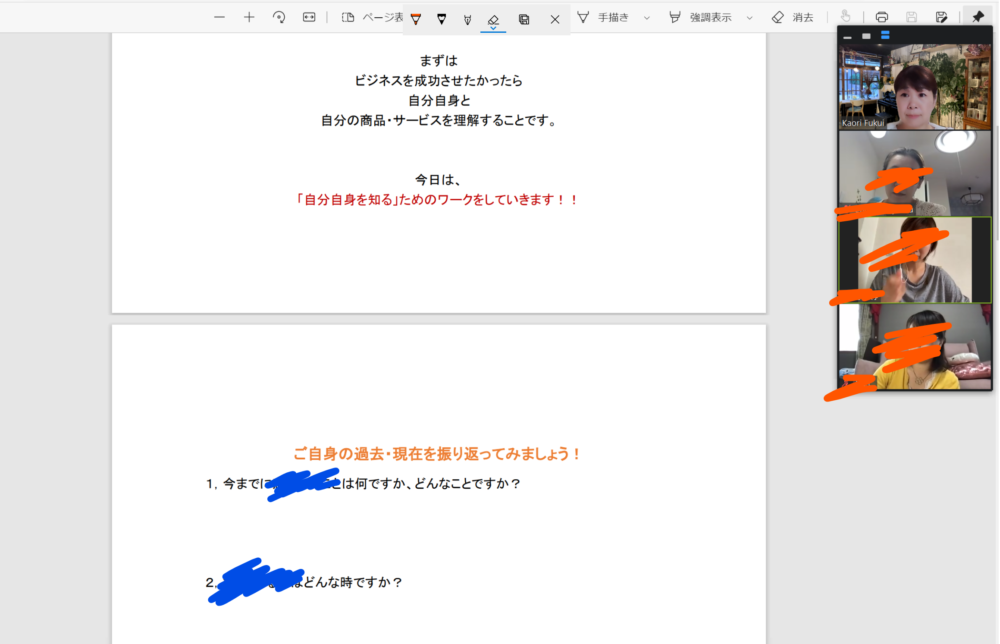Click the fit to width icon
The image size is (1000, 644).
pos(309,17)
